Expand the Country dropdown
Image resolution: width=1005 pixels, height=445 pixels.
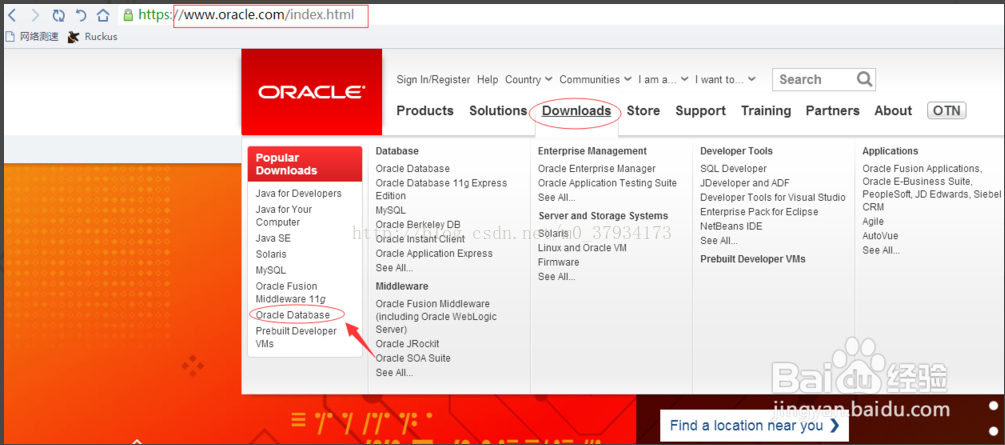click(529, 80)
